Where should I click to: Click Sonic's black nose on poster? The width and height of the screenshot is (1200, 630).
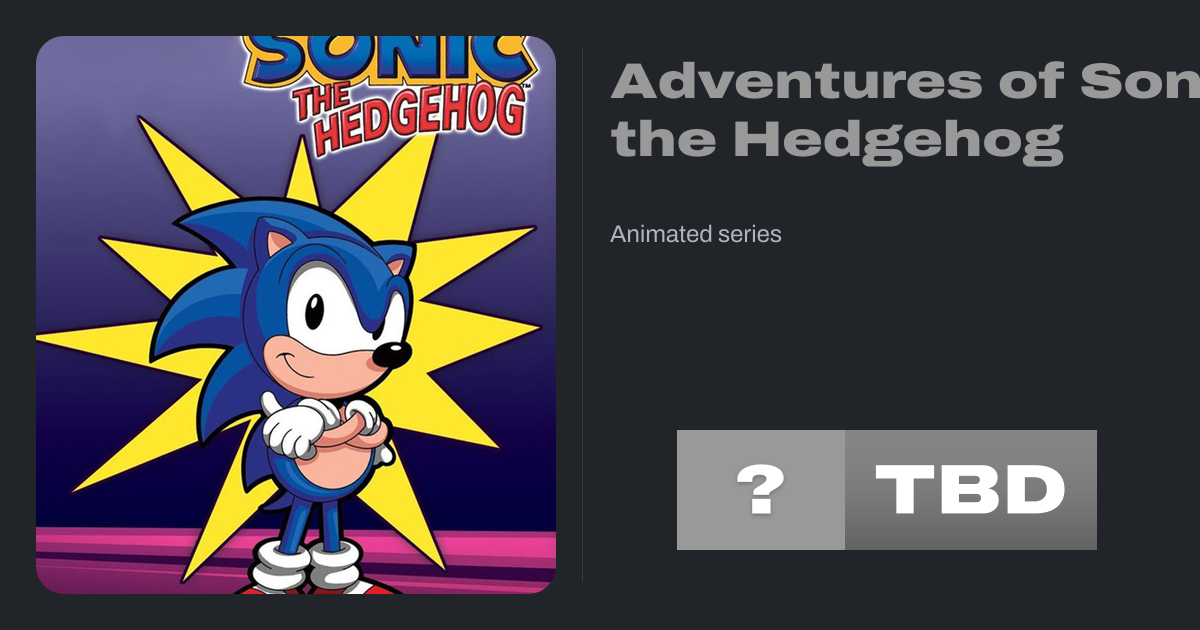[393, 354]
